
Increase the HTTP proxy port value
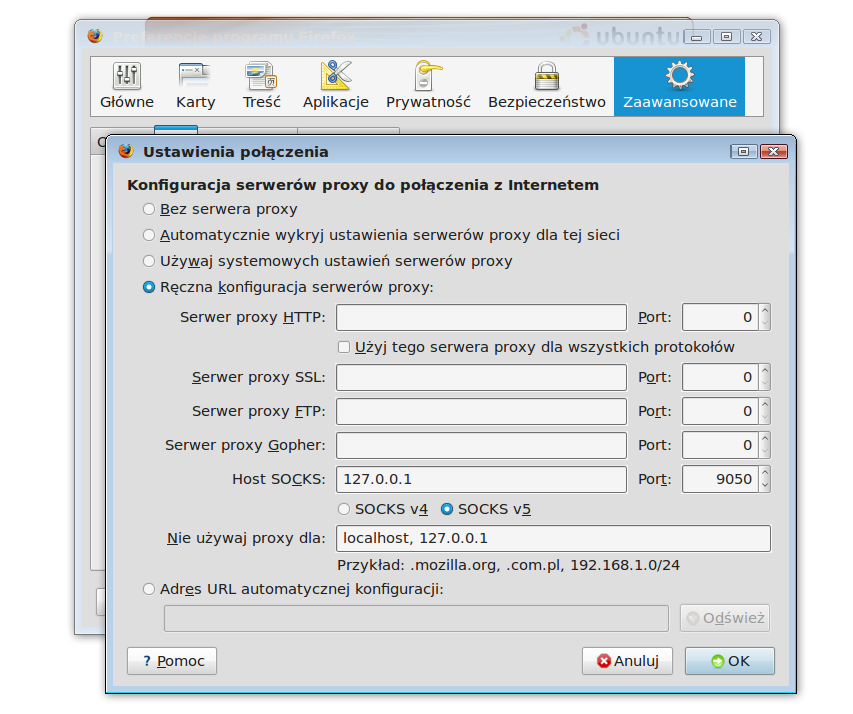(765, 311)
